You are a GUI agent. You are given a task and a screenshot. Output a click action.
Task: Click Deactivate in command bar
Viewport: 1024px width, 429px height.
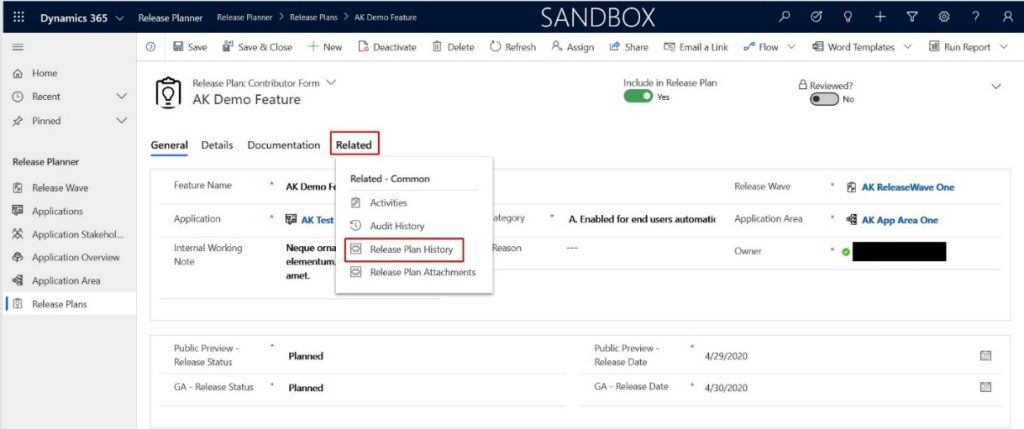[x=387, y=47]
